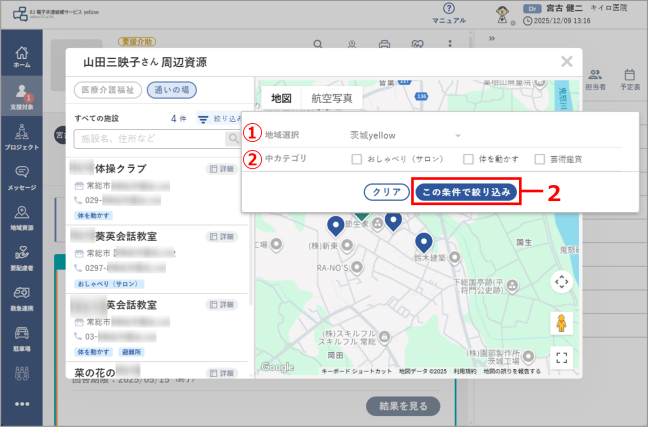Expand the 絞り込み filter panel
This screenshot has height=427, width=648.
(x=219, y=119)
